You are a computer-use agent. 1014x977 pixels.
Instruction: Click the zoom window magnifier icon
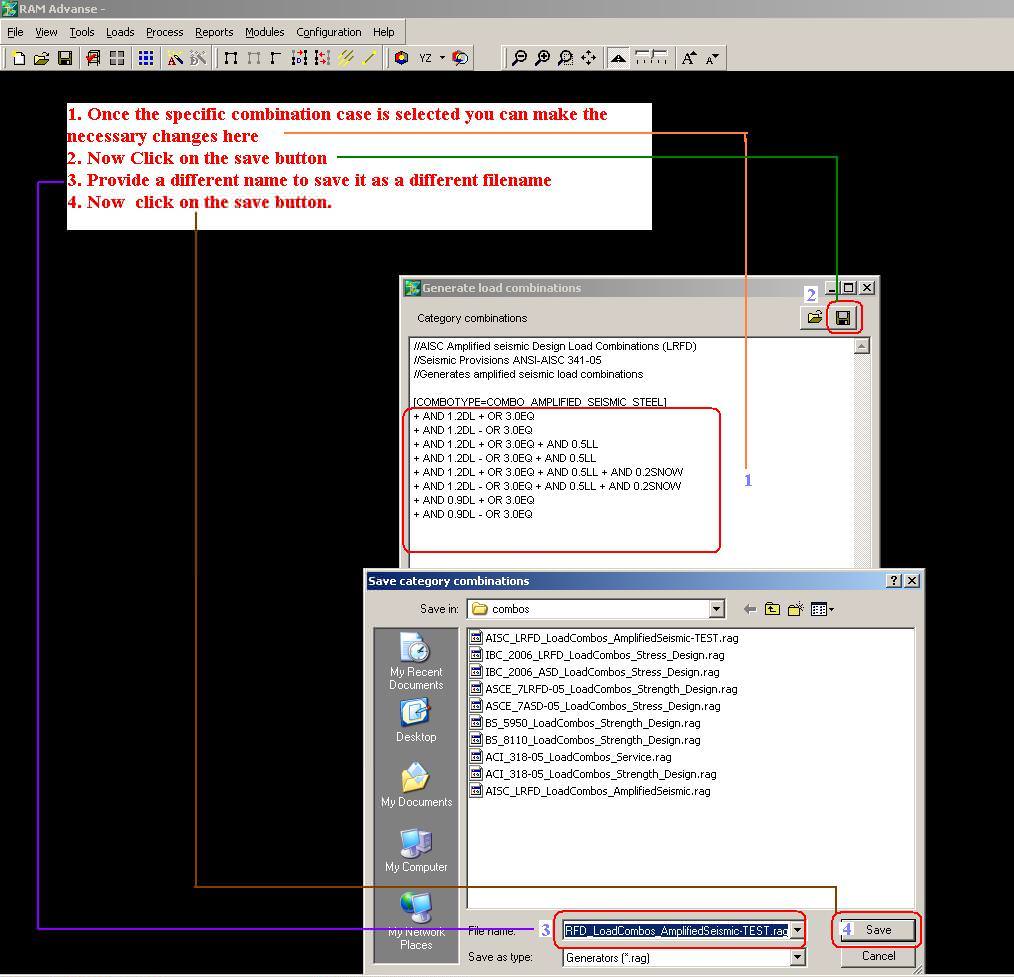[565, 58]
